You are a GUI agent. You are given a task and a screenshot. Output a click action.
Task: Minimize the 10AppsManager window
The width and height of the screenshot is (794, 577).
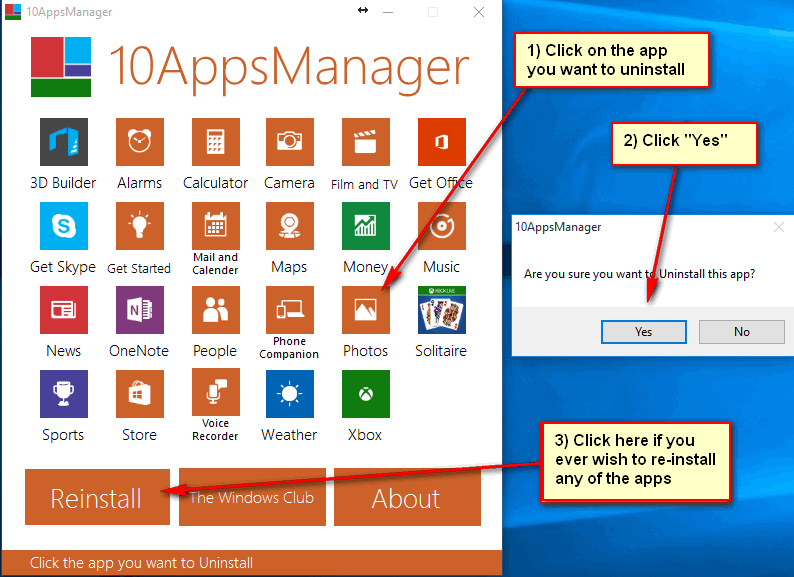tap(388, 12)
